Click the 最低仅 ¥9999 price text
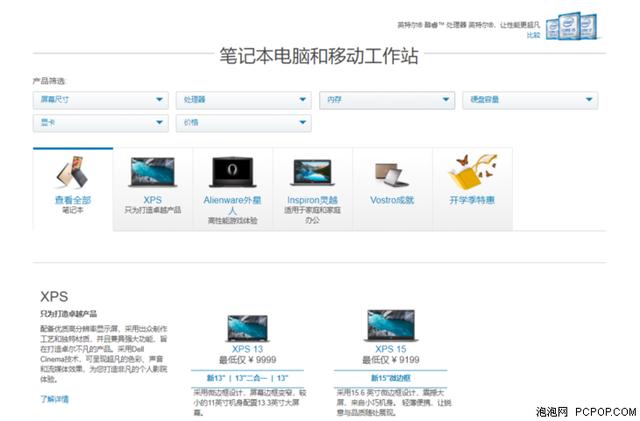640x421 pixels. click(247, 360)
